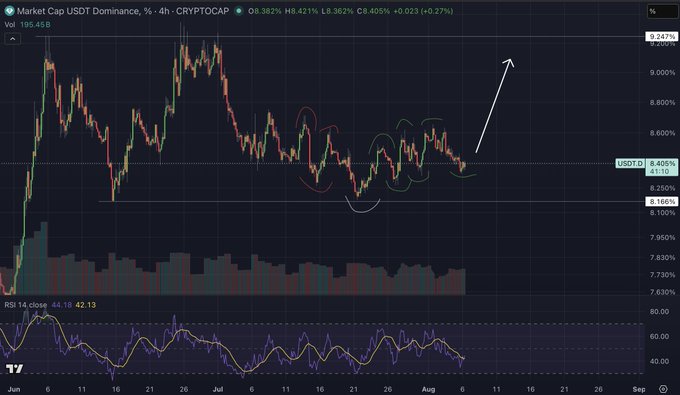Click the high value H8.421%
This screenshot has width=680, height=395.
301,11
